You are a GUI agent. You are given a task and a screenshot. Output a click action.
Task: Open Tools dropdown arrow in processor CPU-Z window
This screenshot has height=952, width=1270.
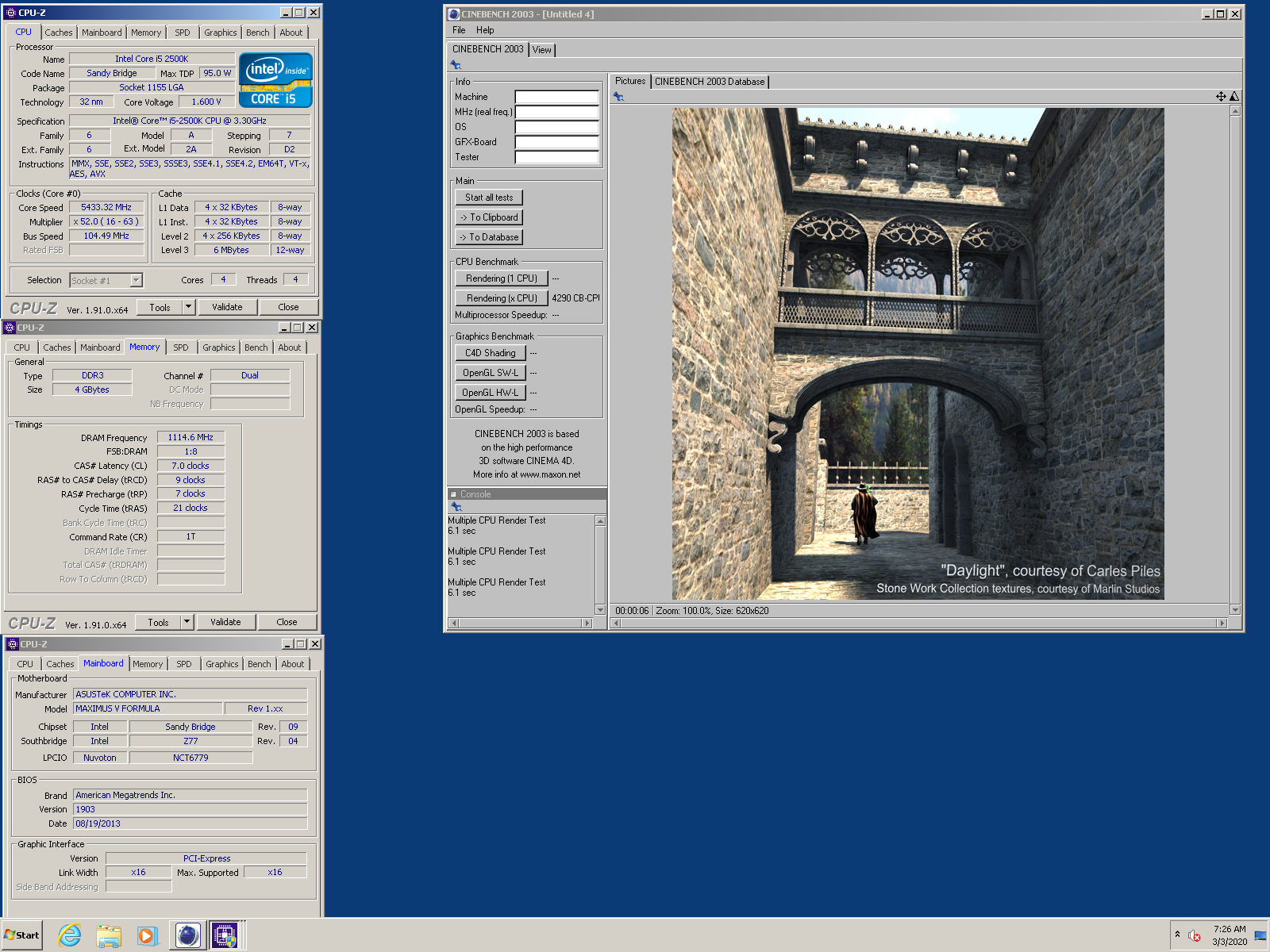188,307
